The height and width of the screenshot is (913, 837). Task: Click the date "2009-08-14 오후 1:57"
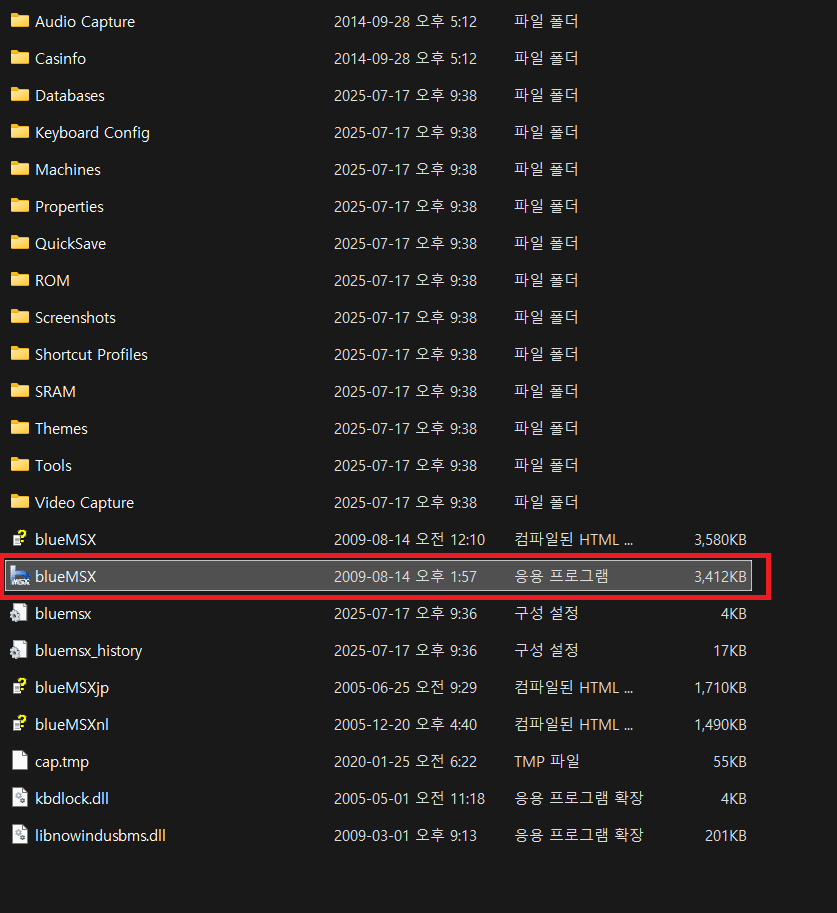[405, 576]
